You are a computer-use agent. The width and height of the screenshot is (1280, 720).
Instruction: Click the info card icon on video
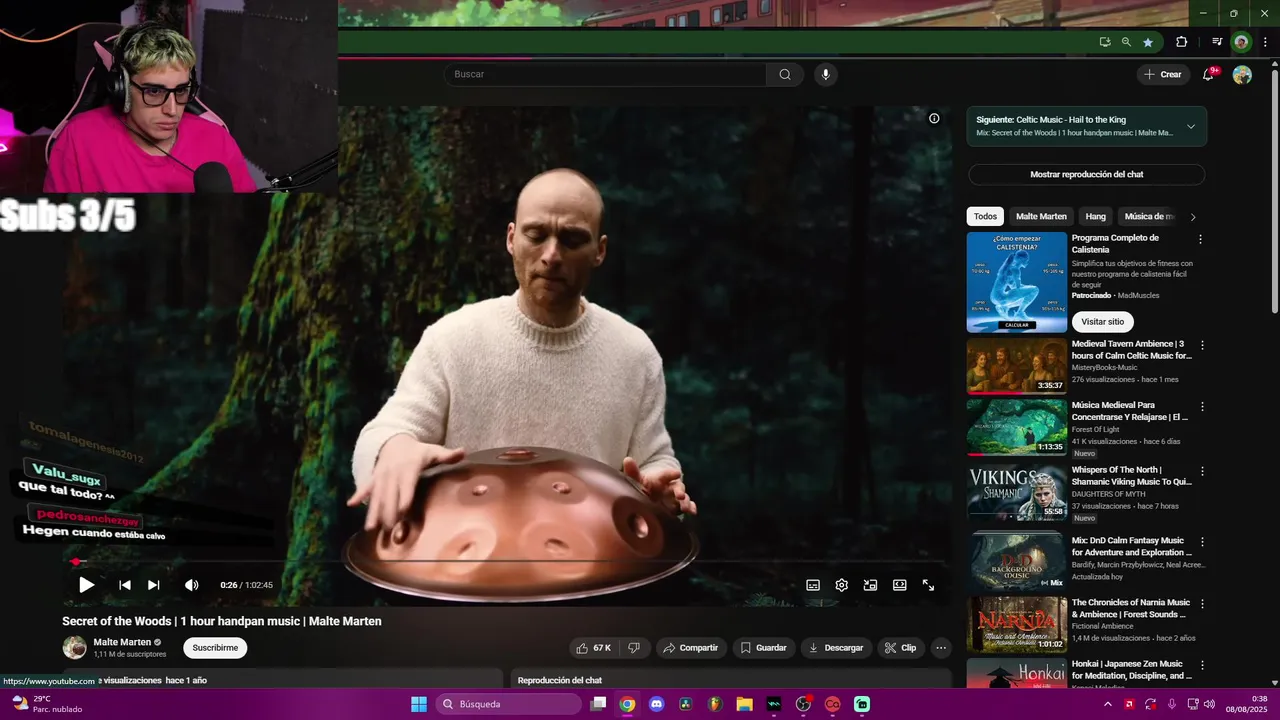pos(934,118)
